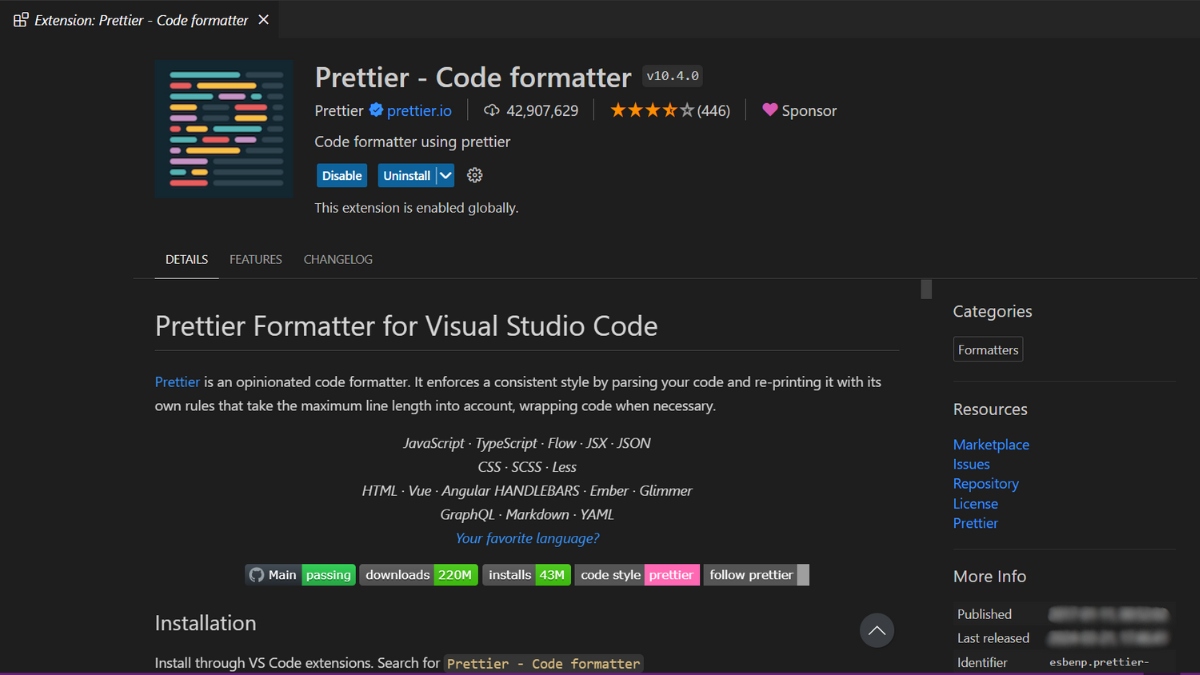Click the scroll-to-top arrow button
Screen dimensions: 1200x675
click(877, 630)
